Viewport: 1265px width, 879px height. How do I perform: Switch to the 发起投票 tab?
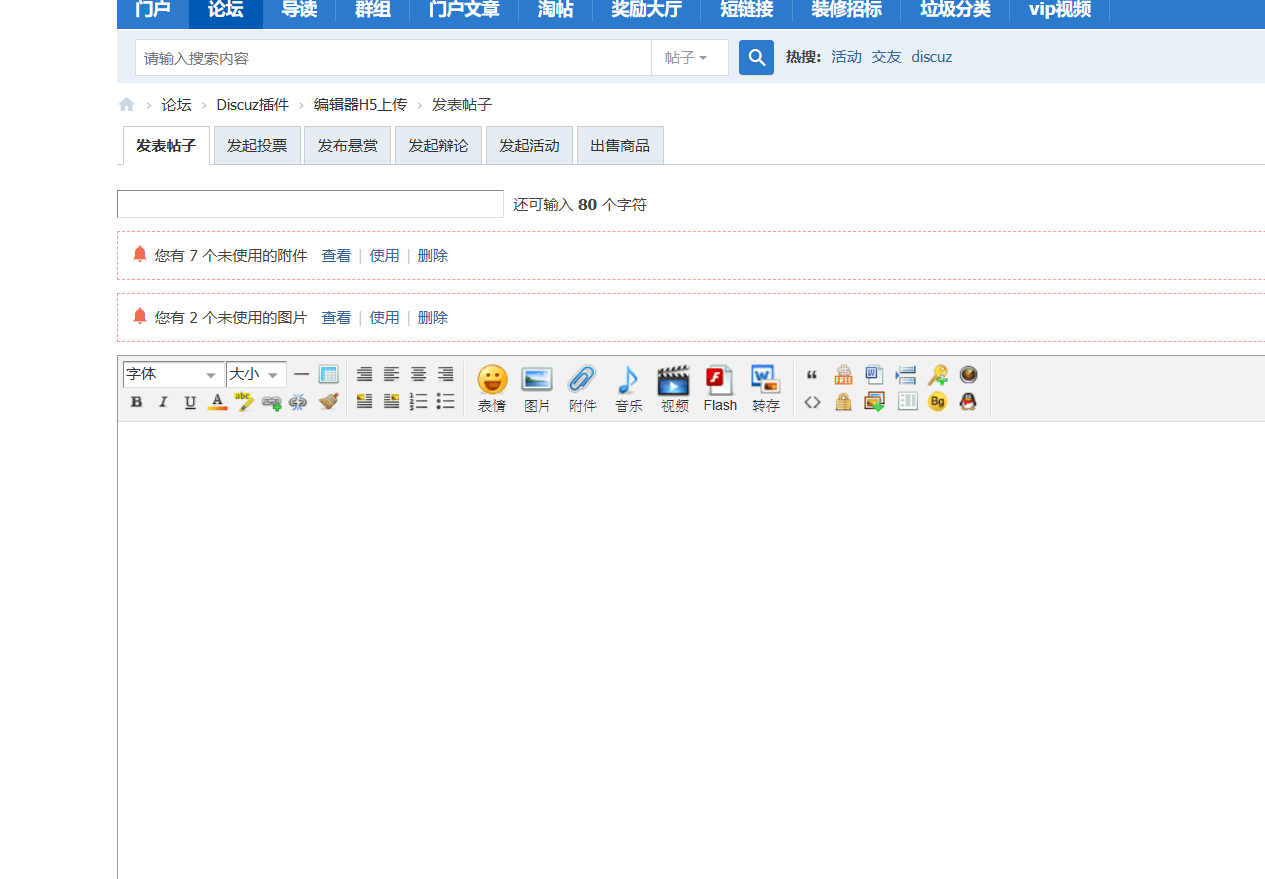pos(257,146)
